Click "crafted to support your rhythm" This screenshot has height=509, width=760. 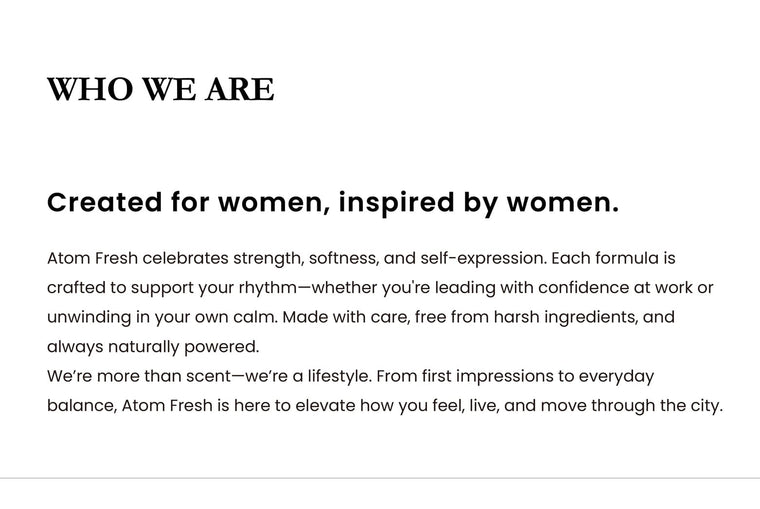click(x=170, y=288)
